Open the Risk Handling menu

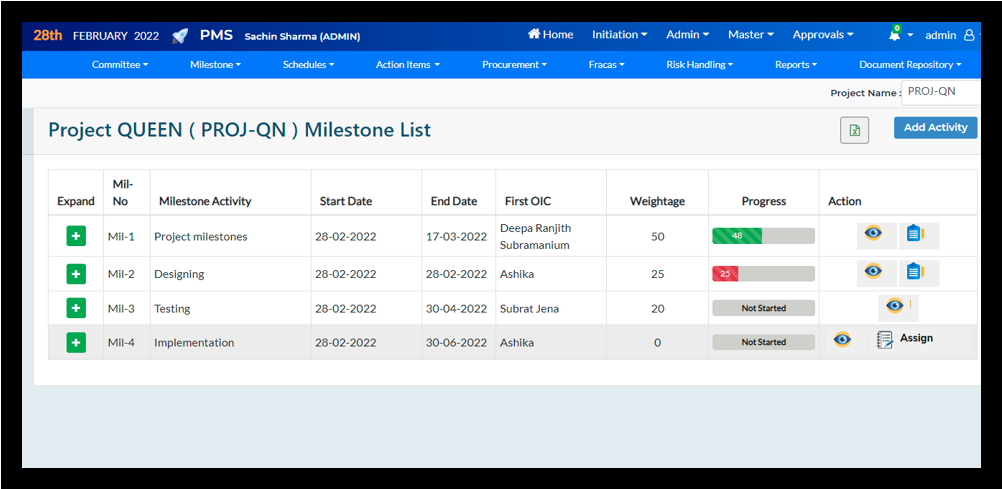tap(699, 65)
